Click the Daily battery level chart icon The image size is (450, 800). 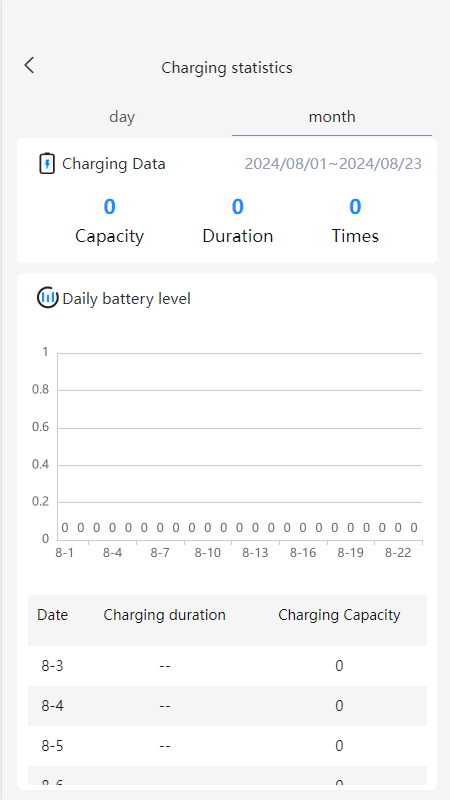coord(48,298)
